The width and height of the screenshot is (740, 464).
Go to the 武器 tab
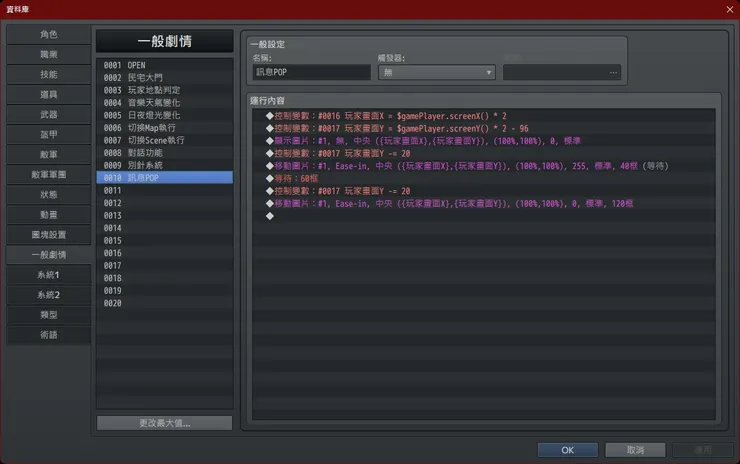pos(49,115)
